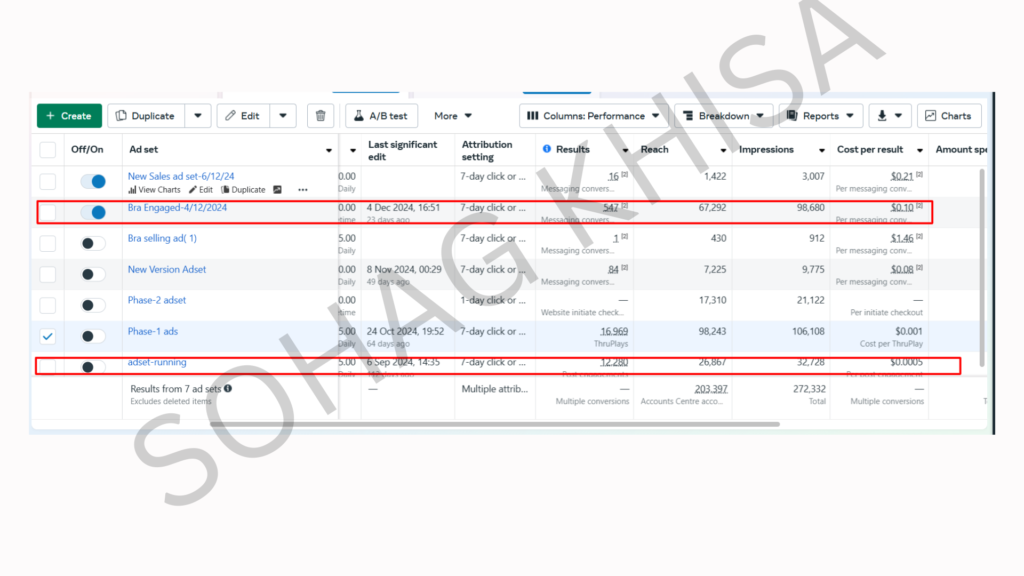
Task: Tick checkbox for New Version Adset
Action: tap(48, 274)
